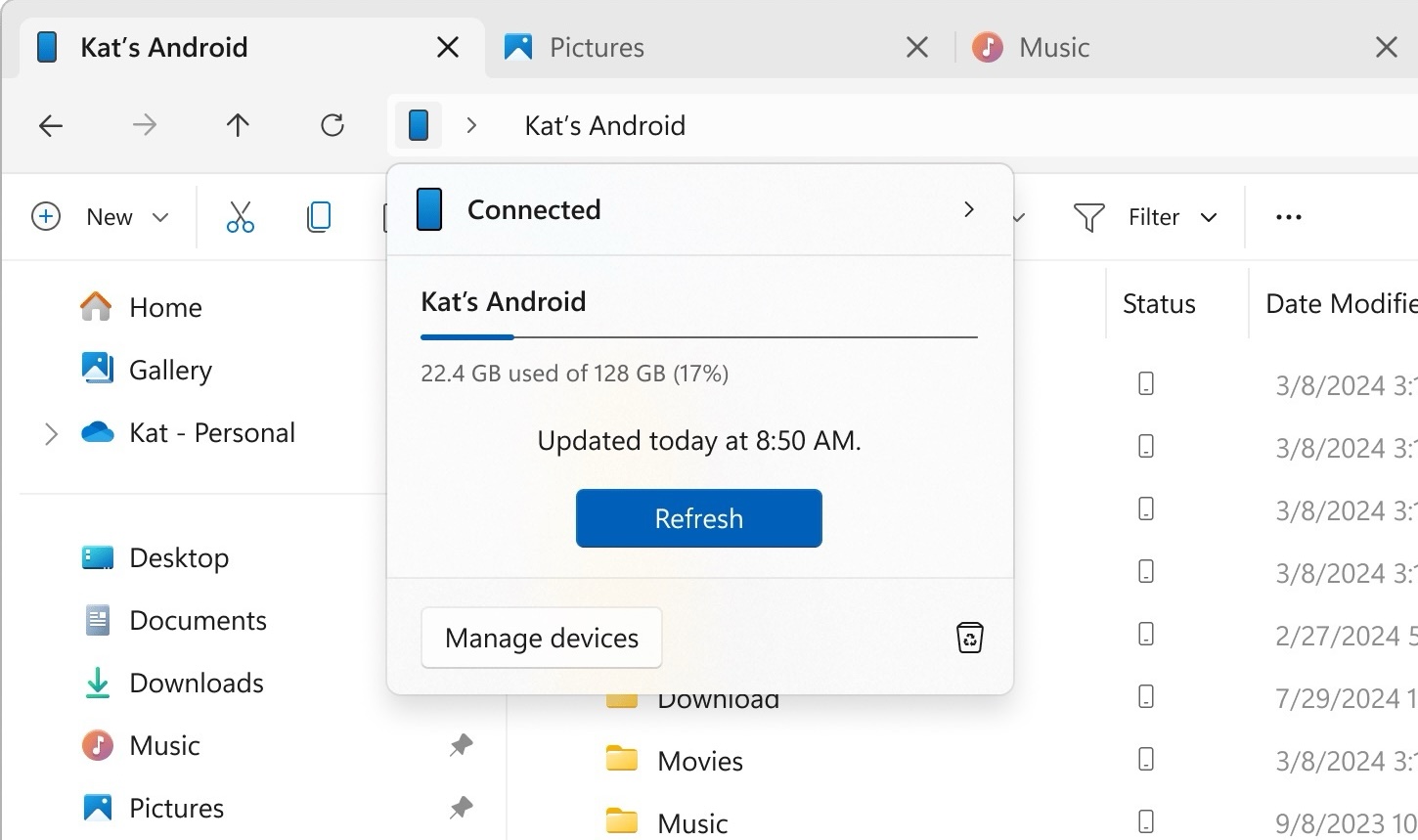1418x840 pixels.
Task: Switch to the Music tab
Action: (1053, 46)
